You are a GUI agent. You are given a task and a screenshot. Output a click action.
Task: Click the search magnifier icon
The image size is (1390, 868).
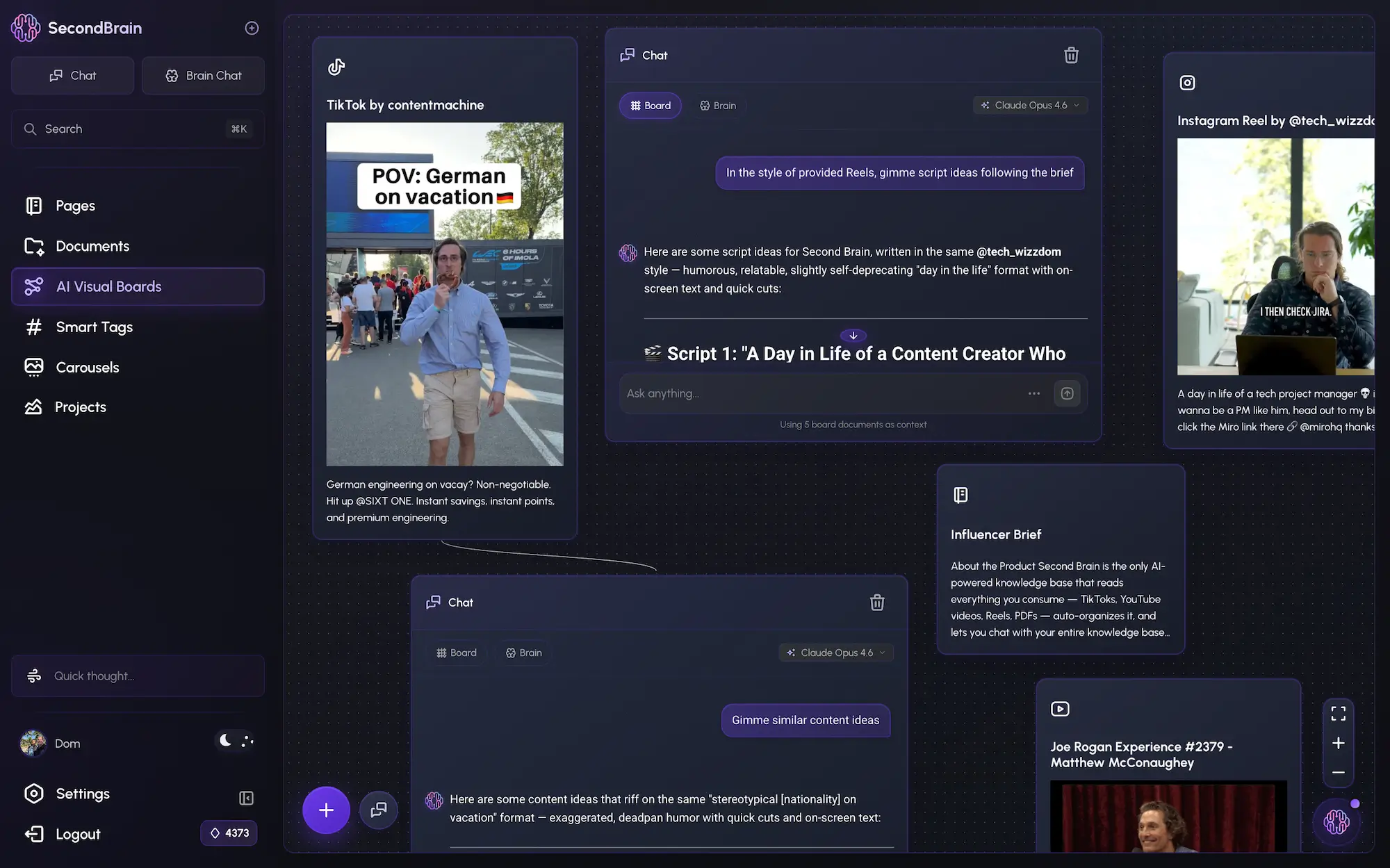pyautogui.click(x=30, y=129)
